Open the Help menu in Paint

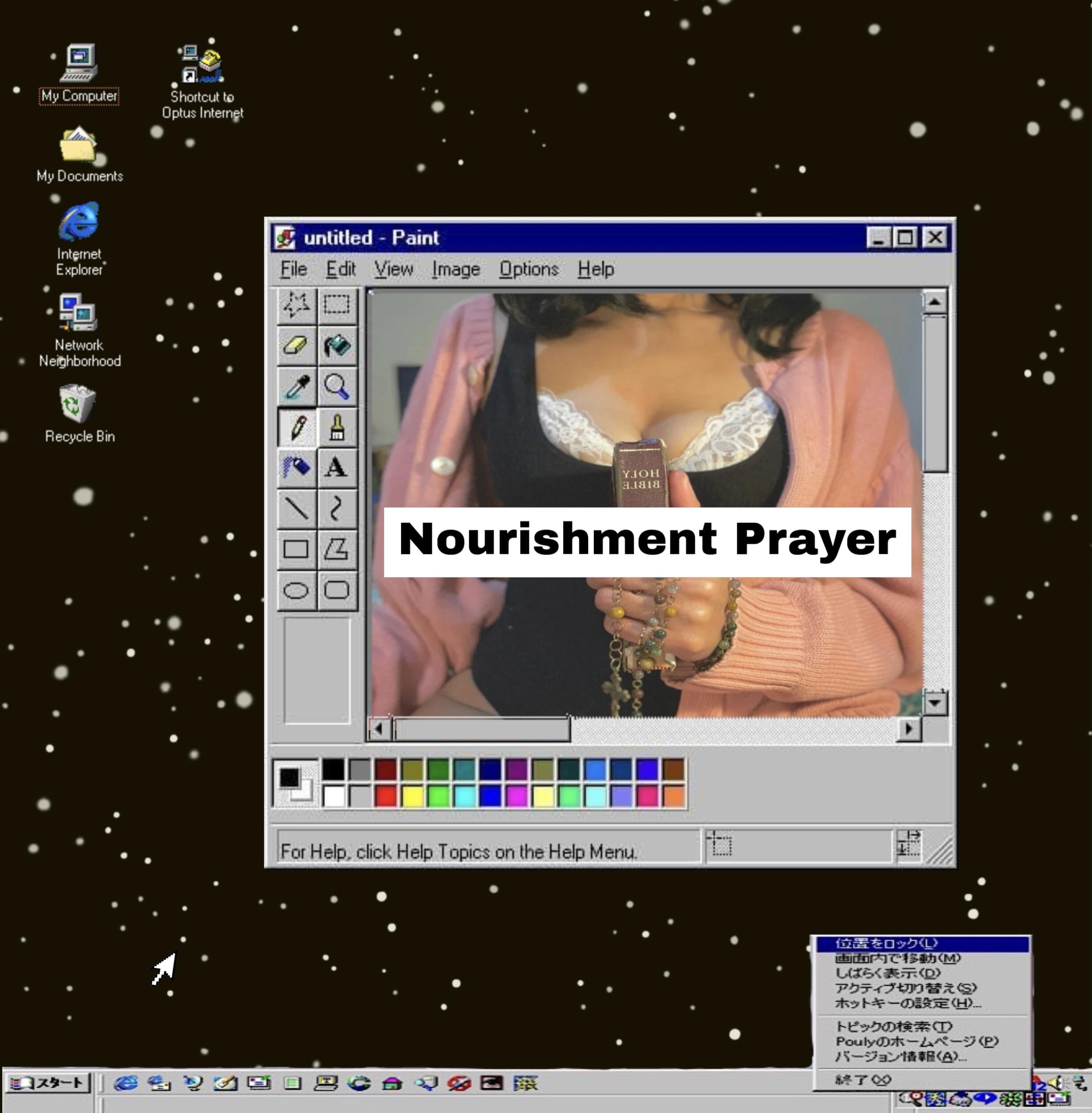596,269
